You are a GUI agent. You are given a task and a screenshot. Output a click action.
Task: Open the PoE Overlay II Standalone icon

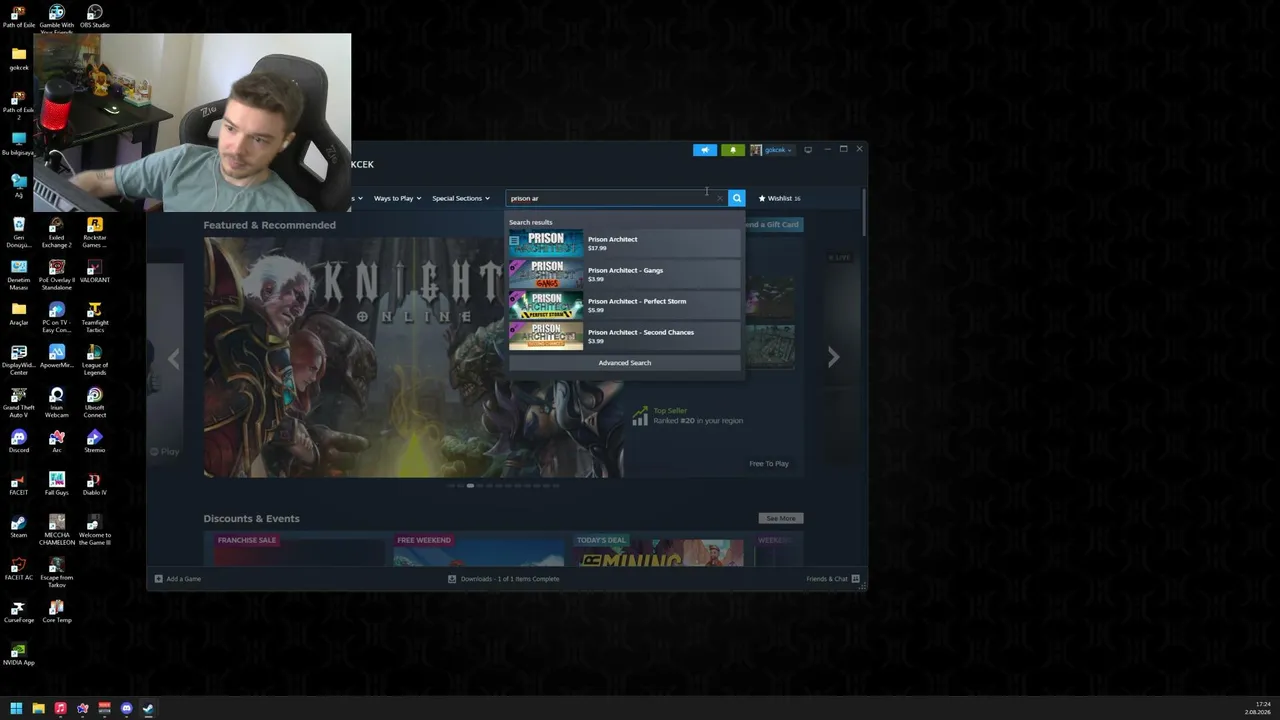(x=56, y=275)
